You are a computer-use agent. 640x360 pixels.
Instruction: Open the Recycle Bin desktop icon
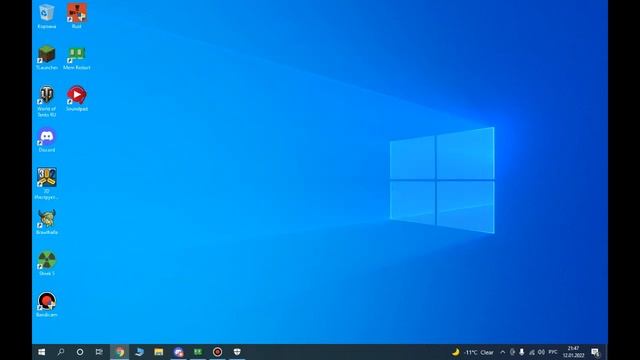(x=47, y=16)
